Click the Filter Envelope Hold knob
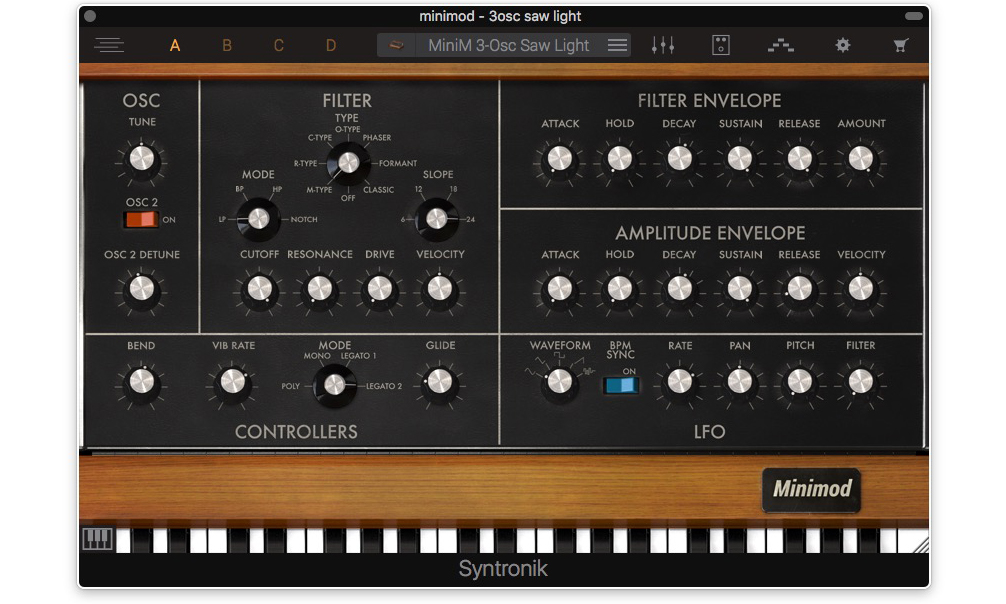Screen dimensions: 1006x604 coord(620,158)
